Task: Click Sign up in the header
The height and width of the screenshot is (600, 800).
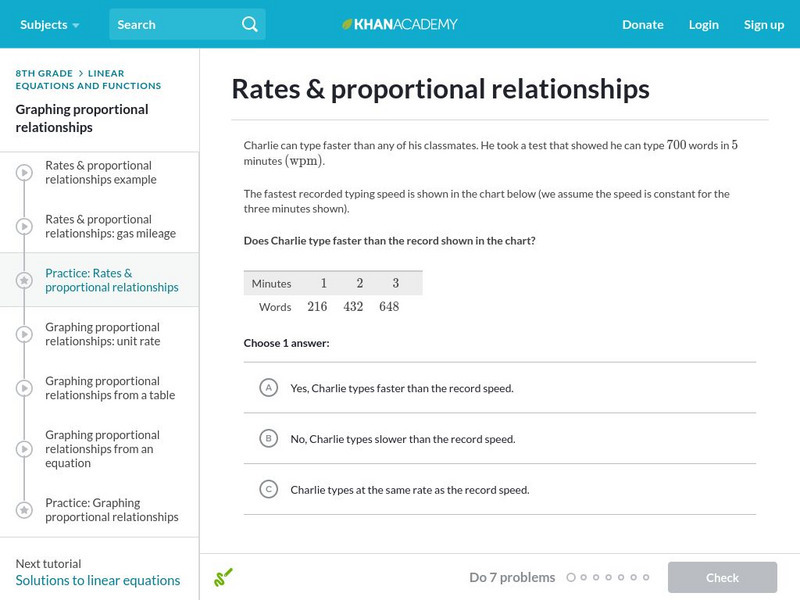Action: click(x=763, y=24)
